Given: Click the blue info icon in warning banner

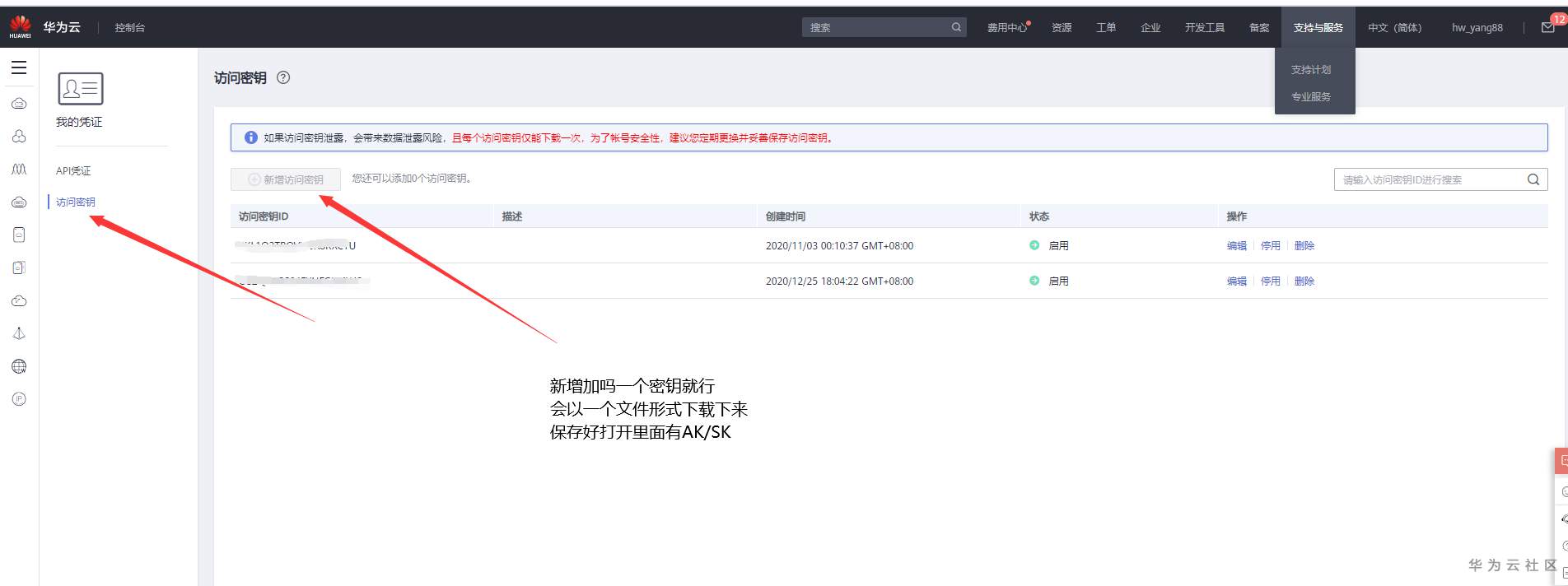Looking at the screenshot, I should 250,137.
